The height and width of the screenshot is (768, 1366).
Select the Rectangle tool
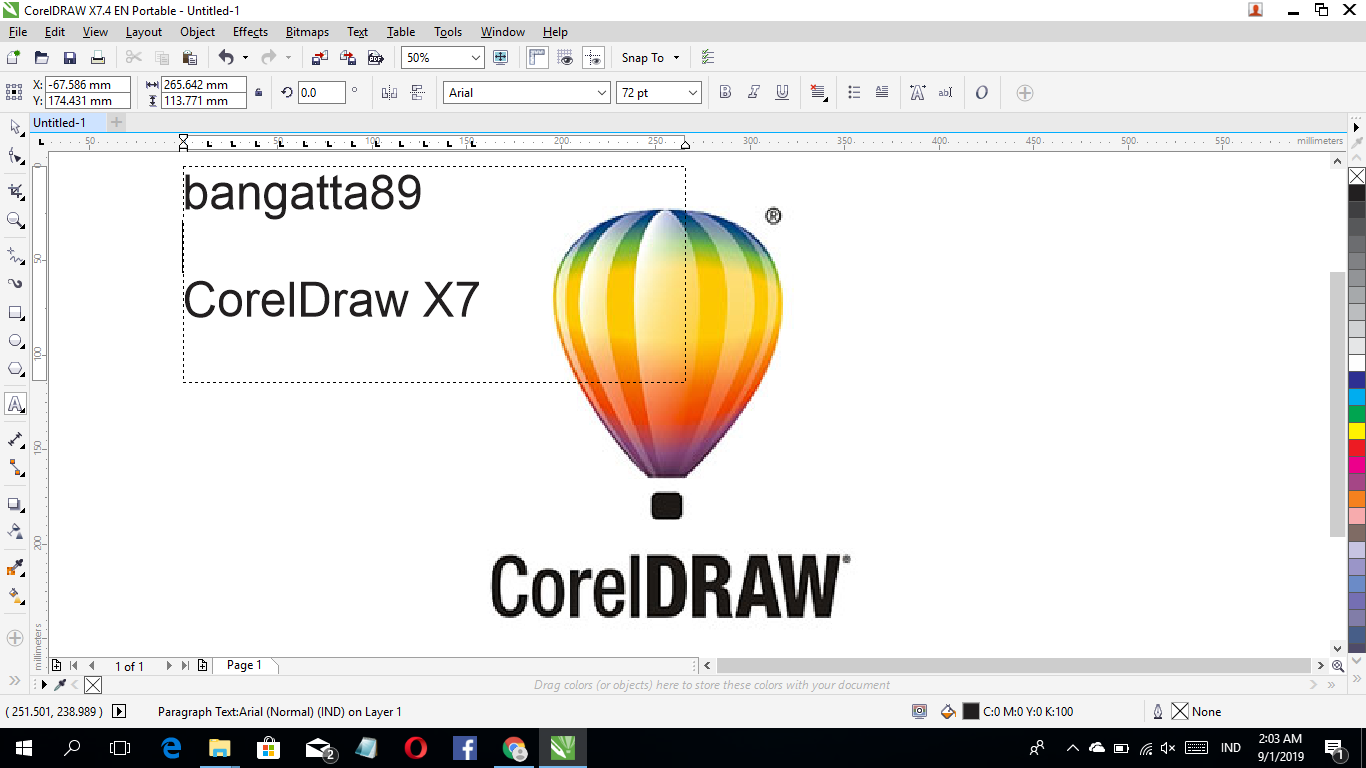15,312
